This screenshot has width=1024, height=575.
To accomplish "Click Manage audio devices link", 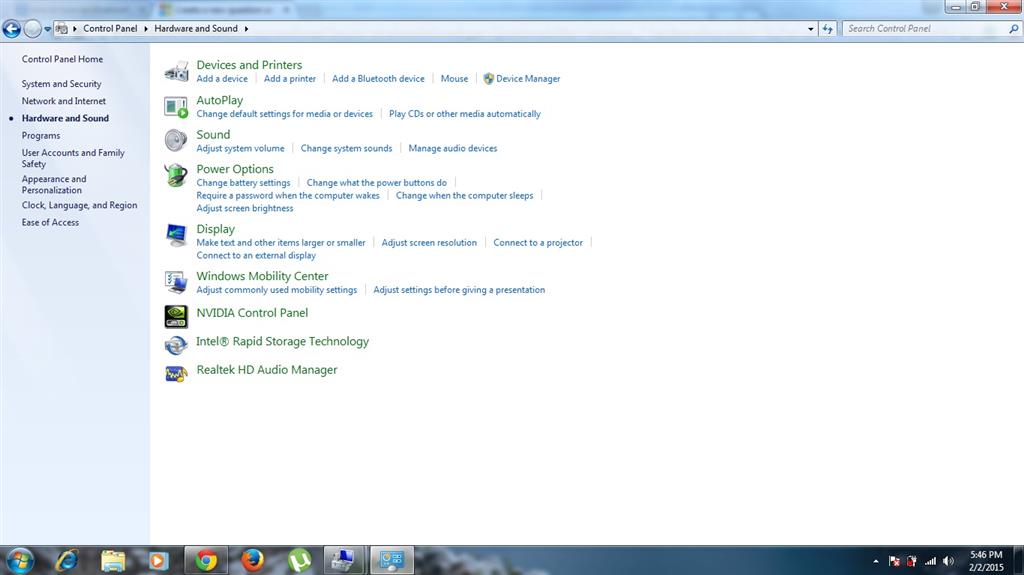I will [x=453, y=148].
